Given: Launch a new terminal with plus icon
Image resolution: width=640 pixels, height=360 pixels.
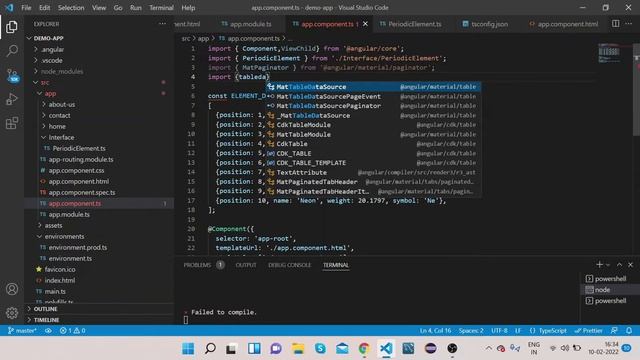Looking at the screenshot, I should (599, 265).
